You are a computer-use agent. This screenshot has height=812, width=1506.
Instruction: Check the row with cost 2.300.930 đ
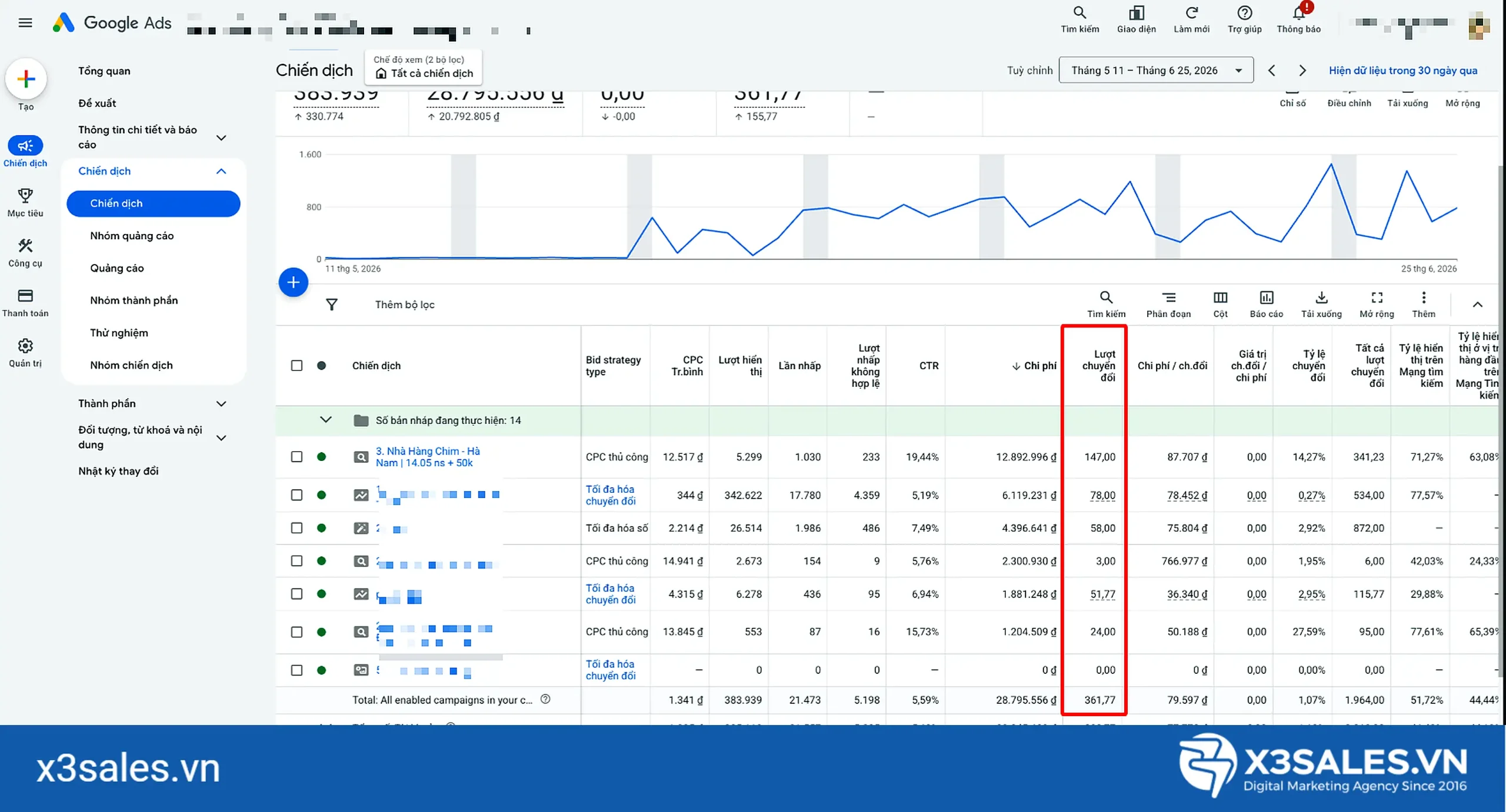296,560
